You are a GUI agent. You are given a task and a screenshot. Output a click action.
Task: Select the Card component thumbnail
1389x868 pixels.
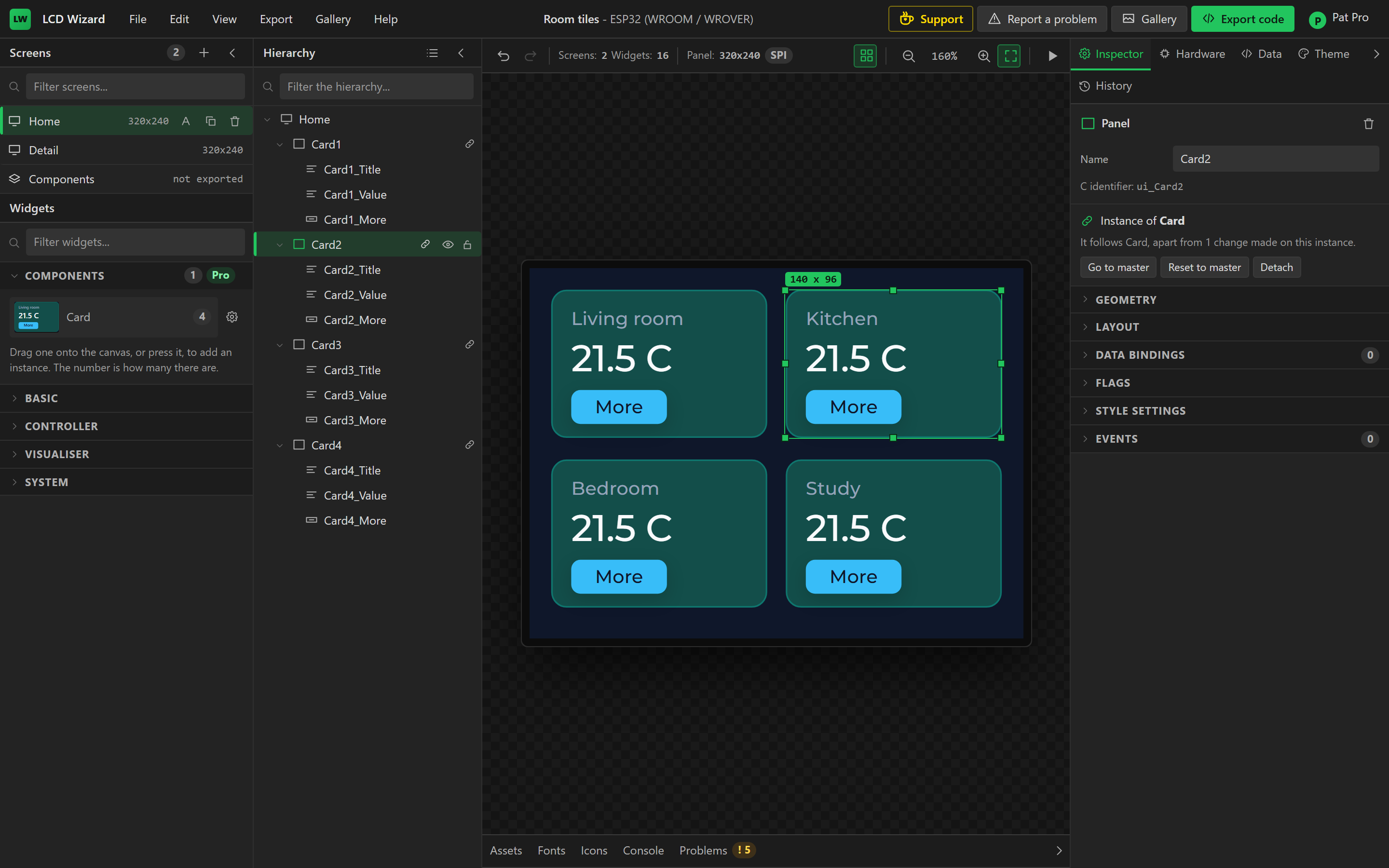pyautogui.click(x=36, y=317)
